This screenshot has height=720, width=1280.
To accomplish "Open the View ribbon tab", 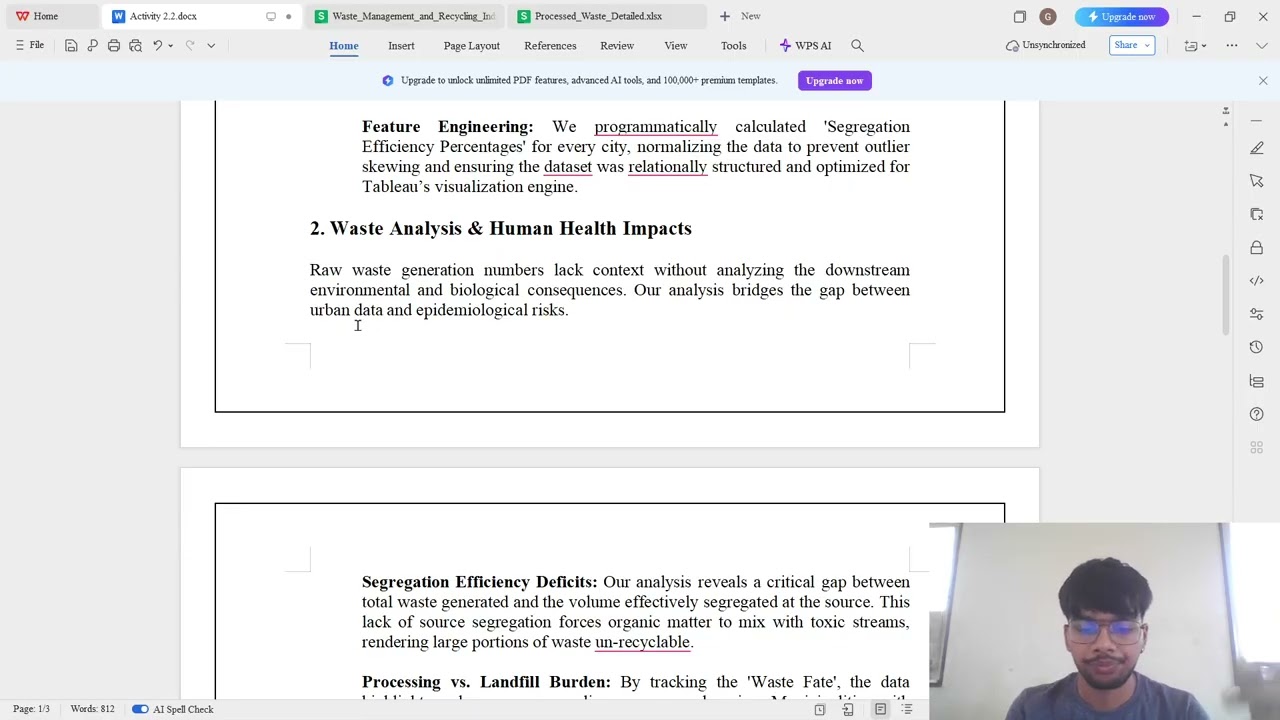I will tap(676, 45).
